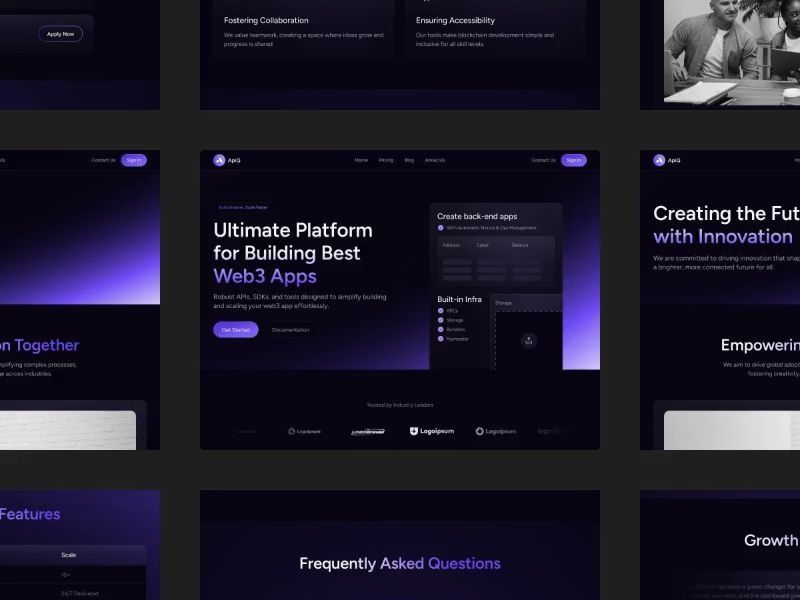Click the Logoipsum logo with the ring icon
800x600 pixels.
click(495, 431)
